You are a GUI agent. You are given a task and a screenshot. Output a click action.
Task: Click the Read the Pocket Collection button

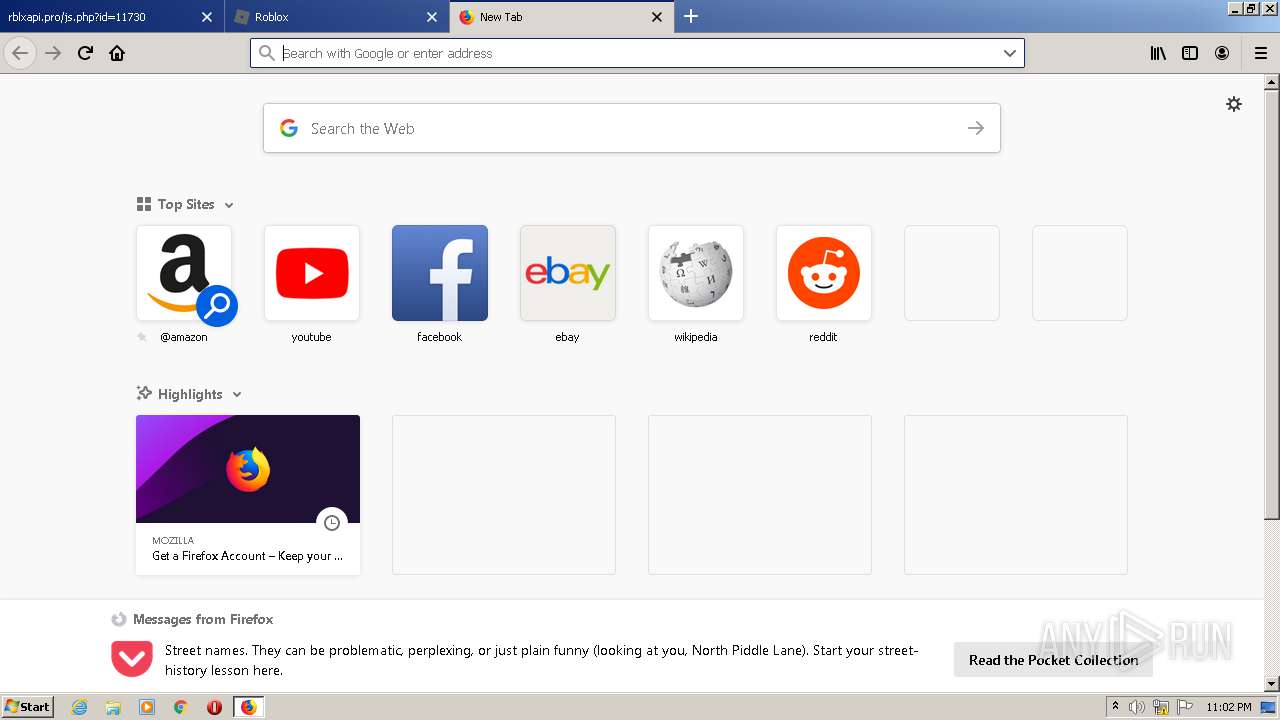1053,660
